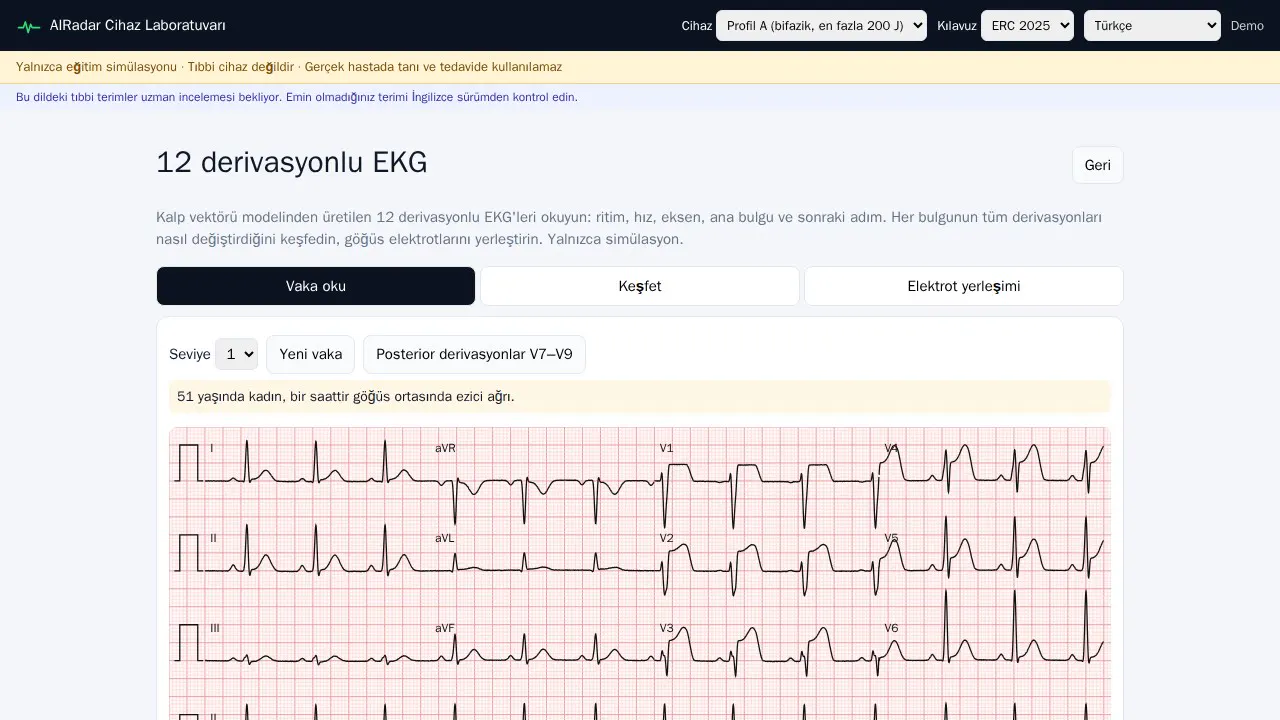Toggle Posterior derivasyonlar V7–V9 button
Screen dimensions: 1280x720
coord(474,354)
